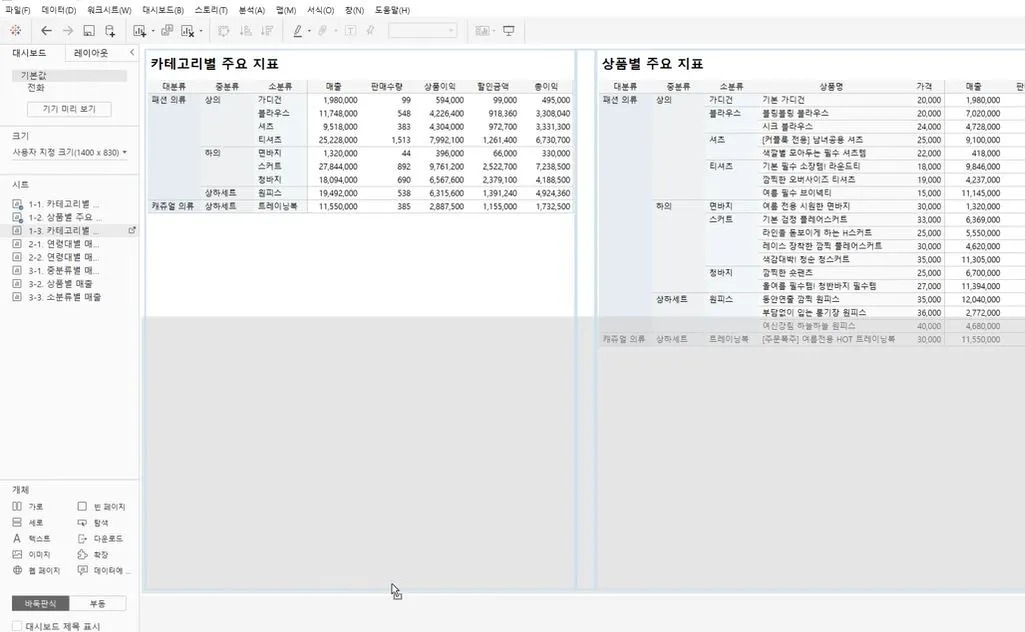Click the save disk icon
This screenshot has height=632, width=1025.
tap(89, 31)
